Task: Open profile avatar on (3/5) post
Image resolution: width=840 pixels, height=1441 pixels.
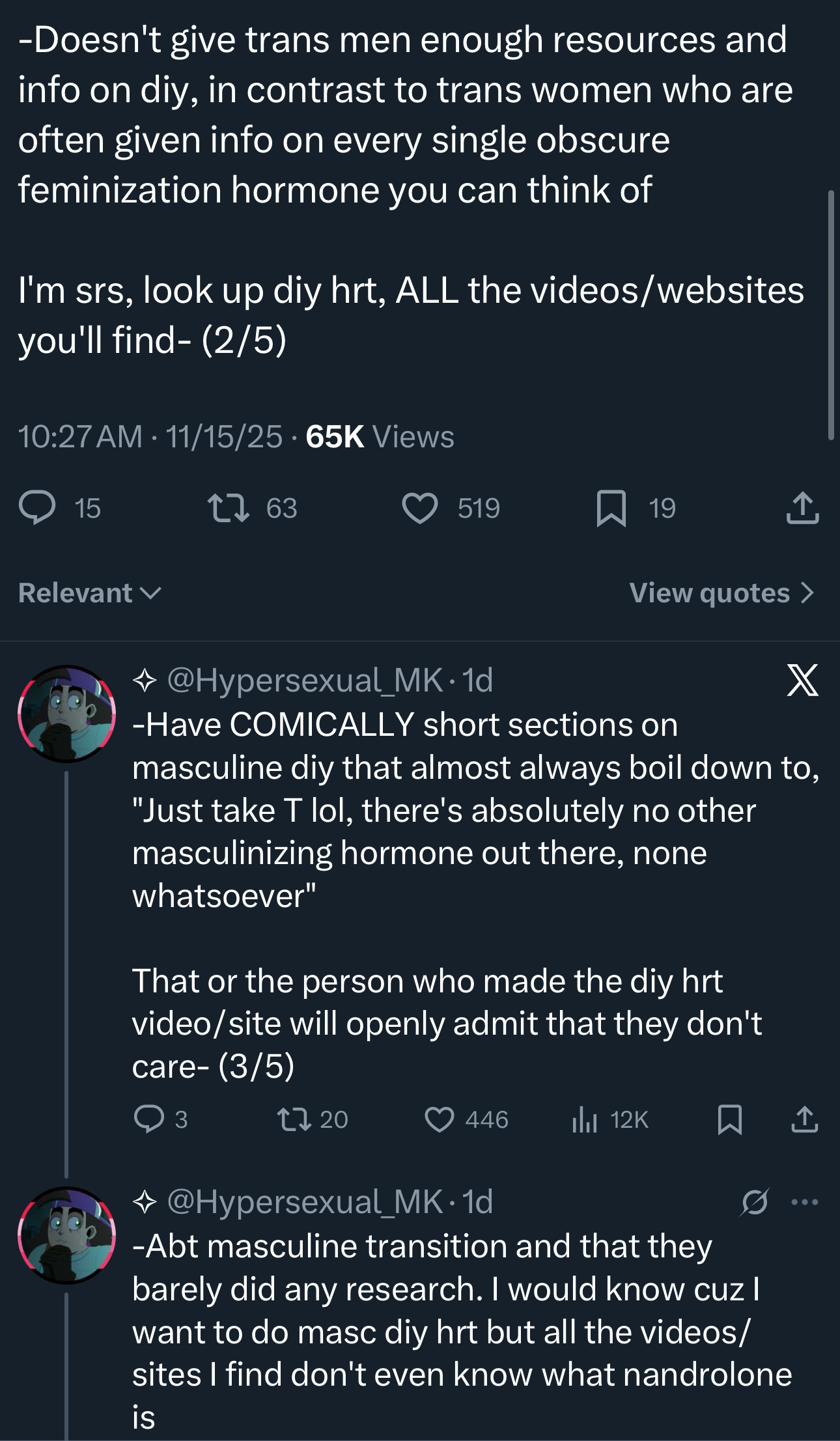Action: coord(67,714)
